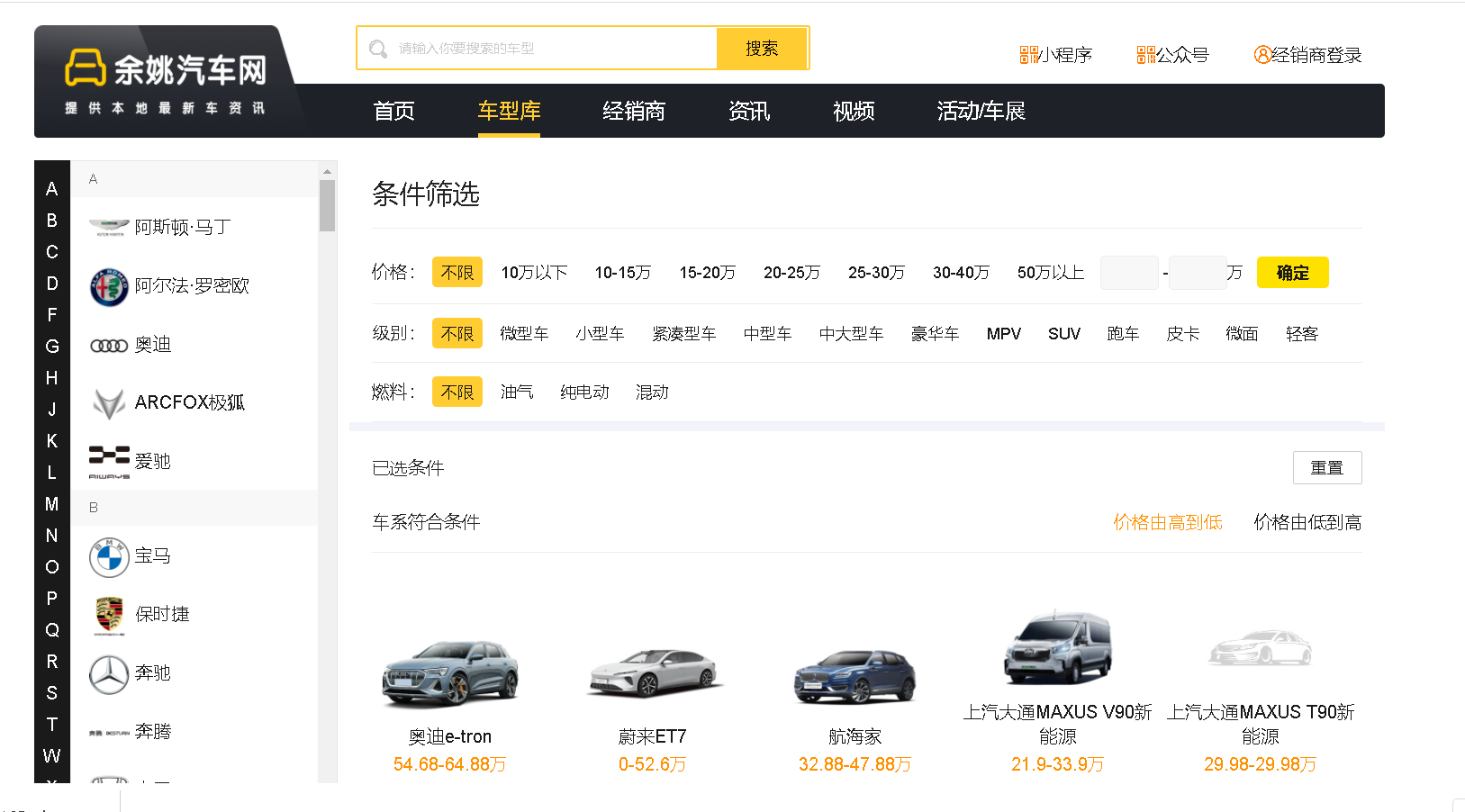The width and height of the screenshot is (1465, 812).
Task: Open the MAXUS T90 car image
Action: click(1260, 648)
